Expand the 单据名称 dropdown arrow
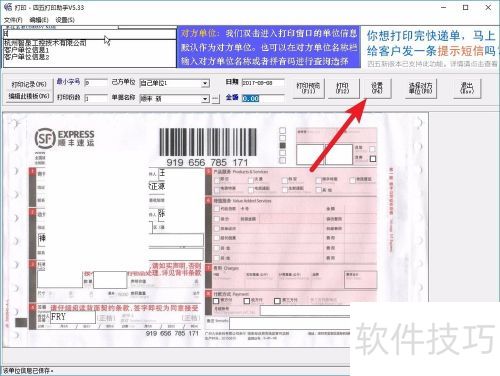500x376 pixels. click(x=205, y=99)
